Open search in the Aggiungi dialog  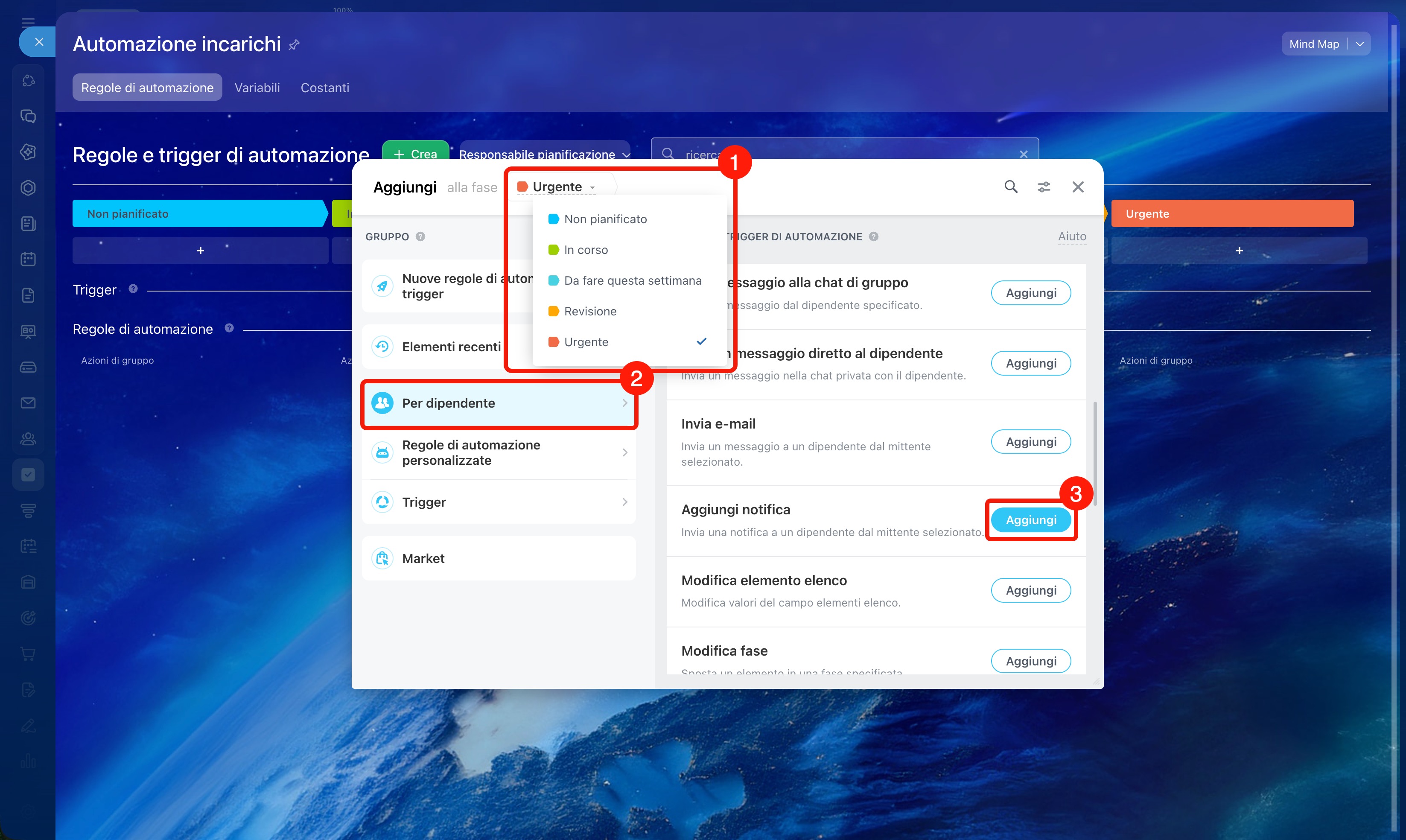(1011, 187)
